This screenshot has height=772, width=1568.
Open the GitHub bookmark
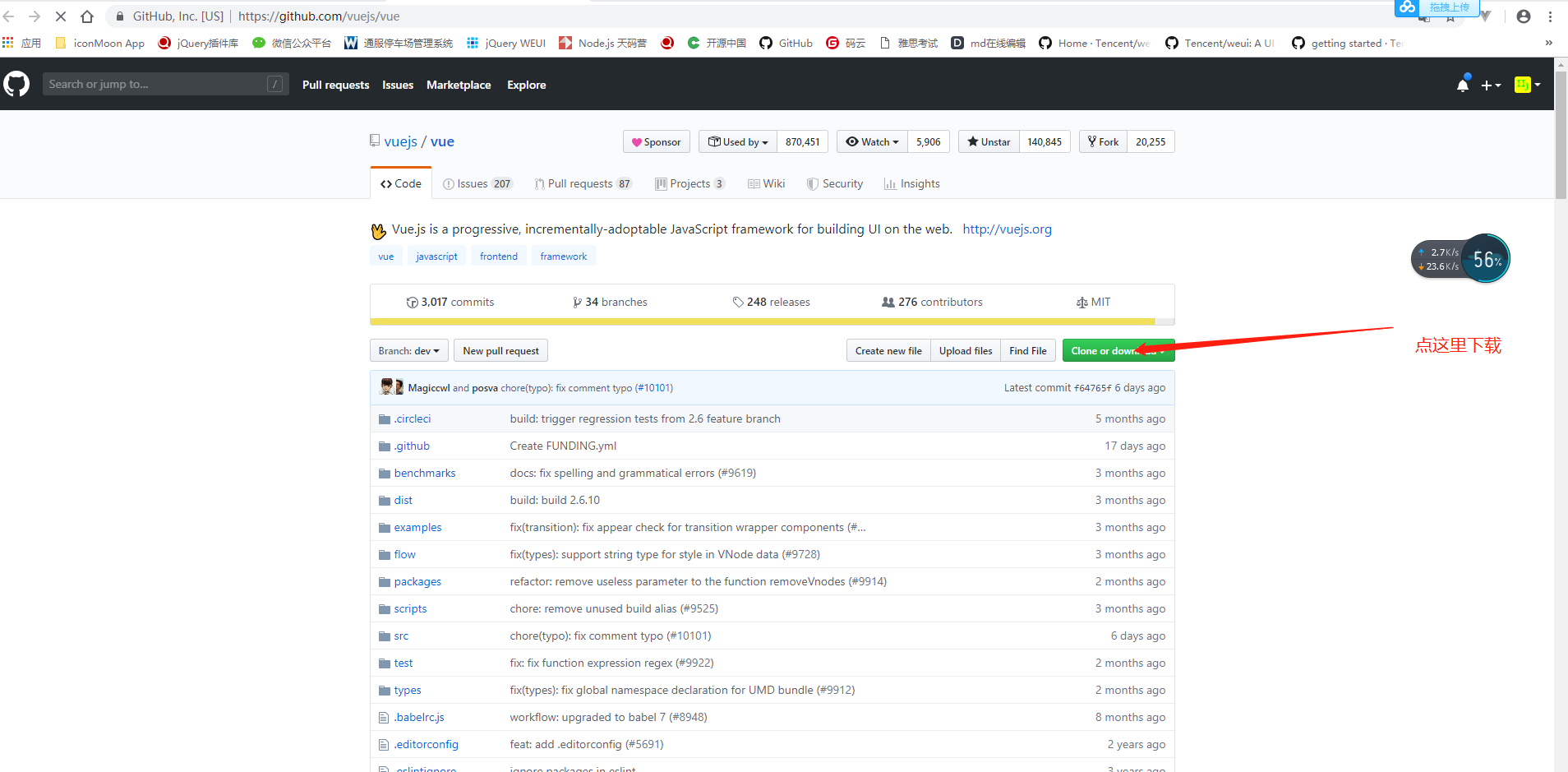click(x=786, y=43)
